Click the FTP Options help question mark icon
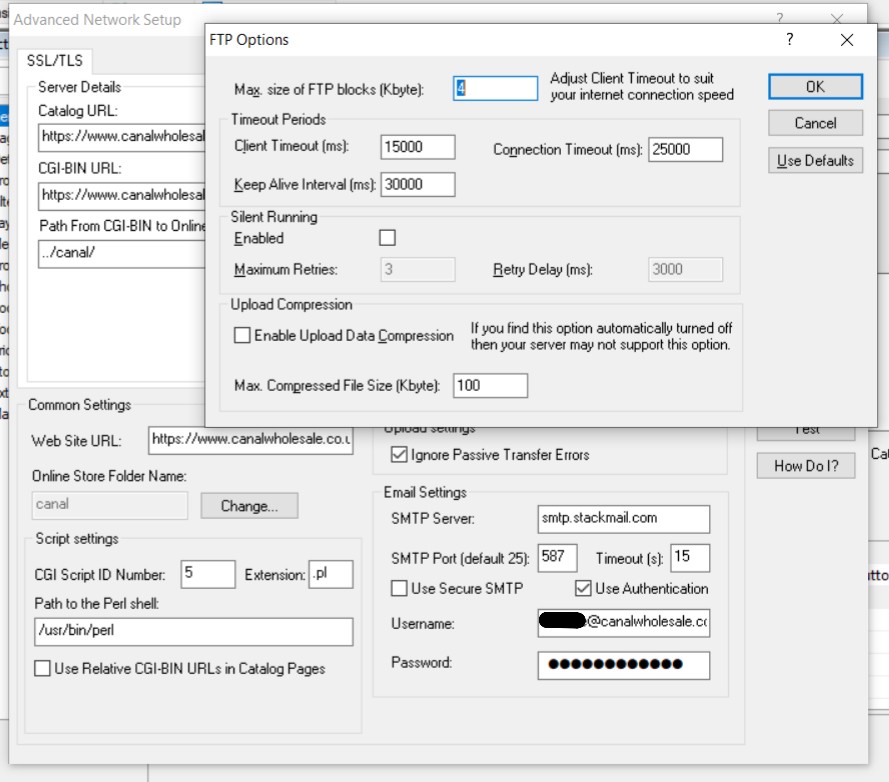The width and height of the screenshot is (889, 782). tap(789, 40)
